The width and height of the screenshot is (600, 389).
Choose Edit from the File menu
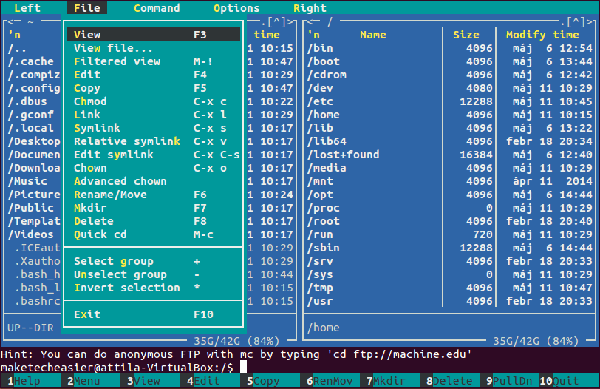tap(153, 74)
